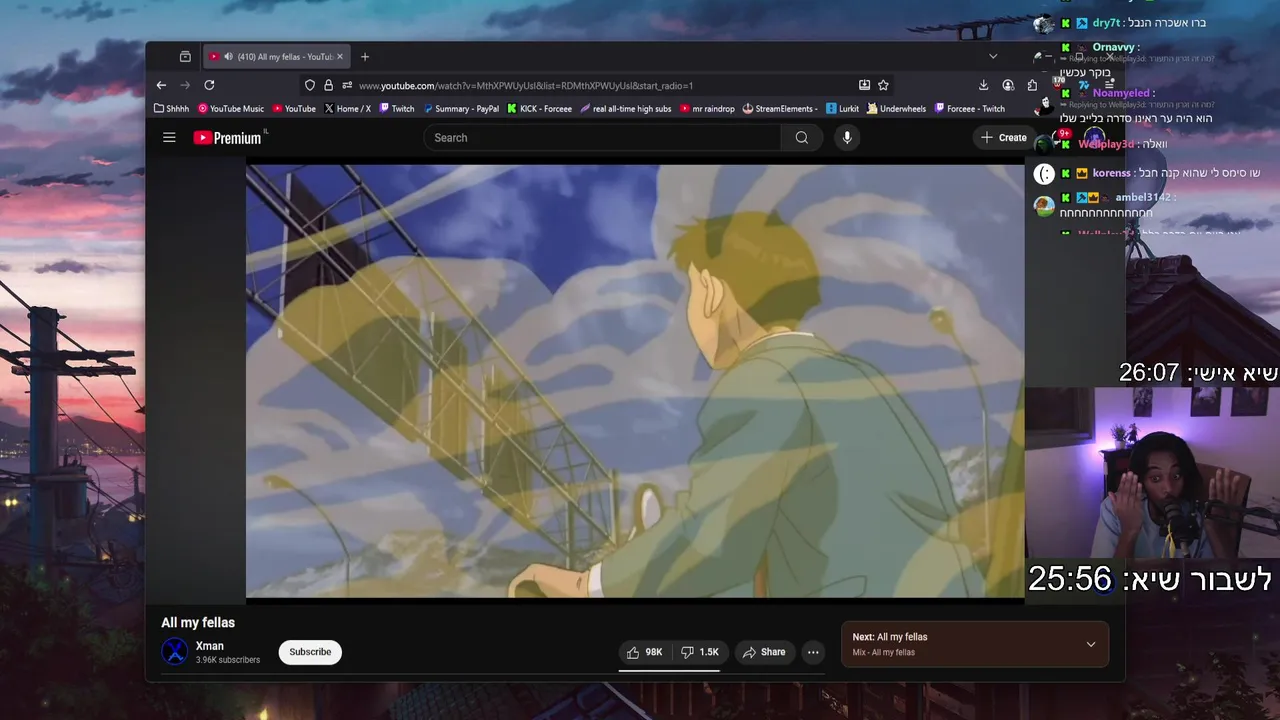Click the 3.96K subscribers text

point(228,660)
